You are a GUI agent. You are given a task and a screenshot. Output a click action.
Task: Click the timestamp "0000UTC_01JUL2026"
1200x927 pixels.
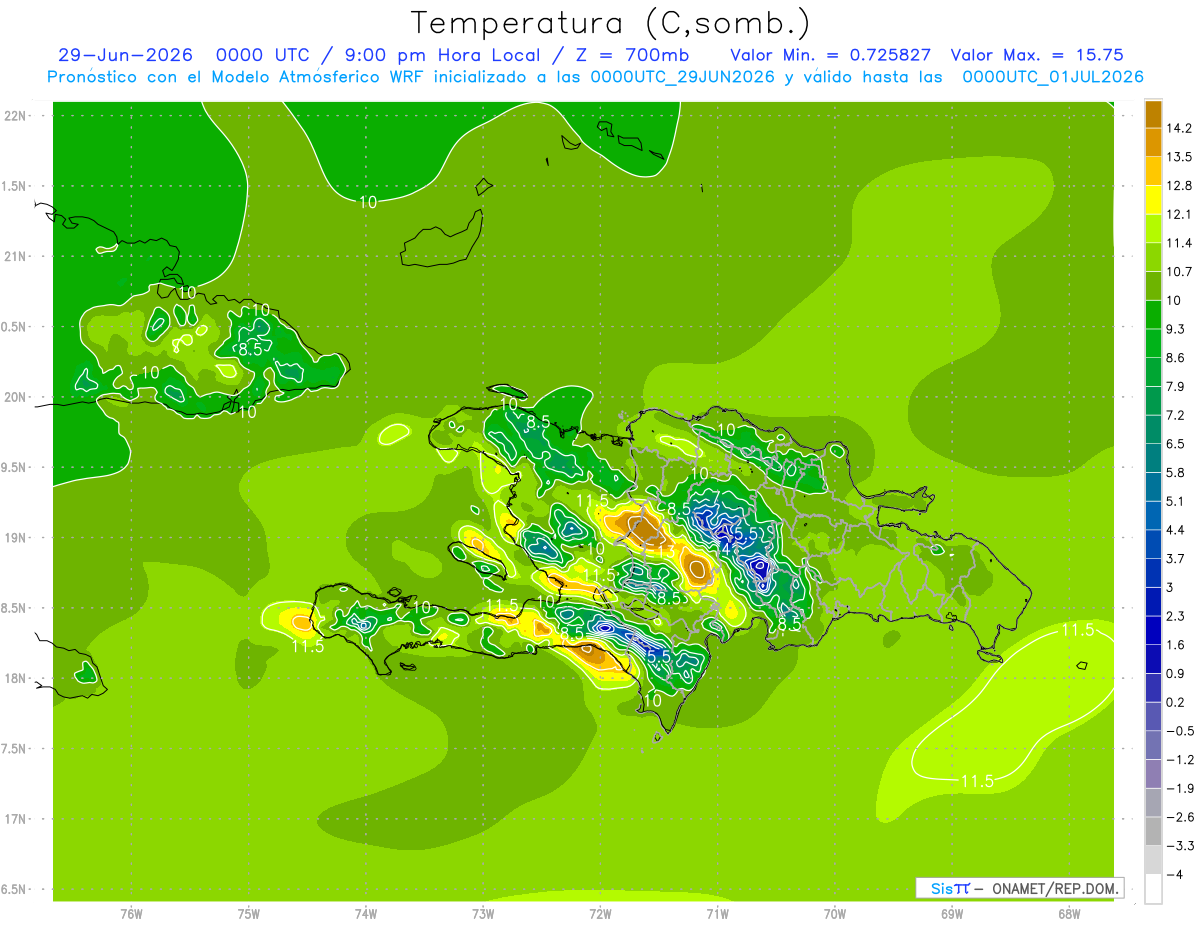click(1053, 77)
